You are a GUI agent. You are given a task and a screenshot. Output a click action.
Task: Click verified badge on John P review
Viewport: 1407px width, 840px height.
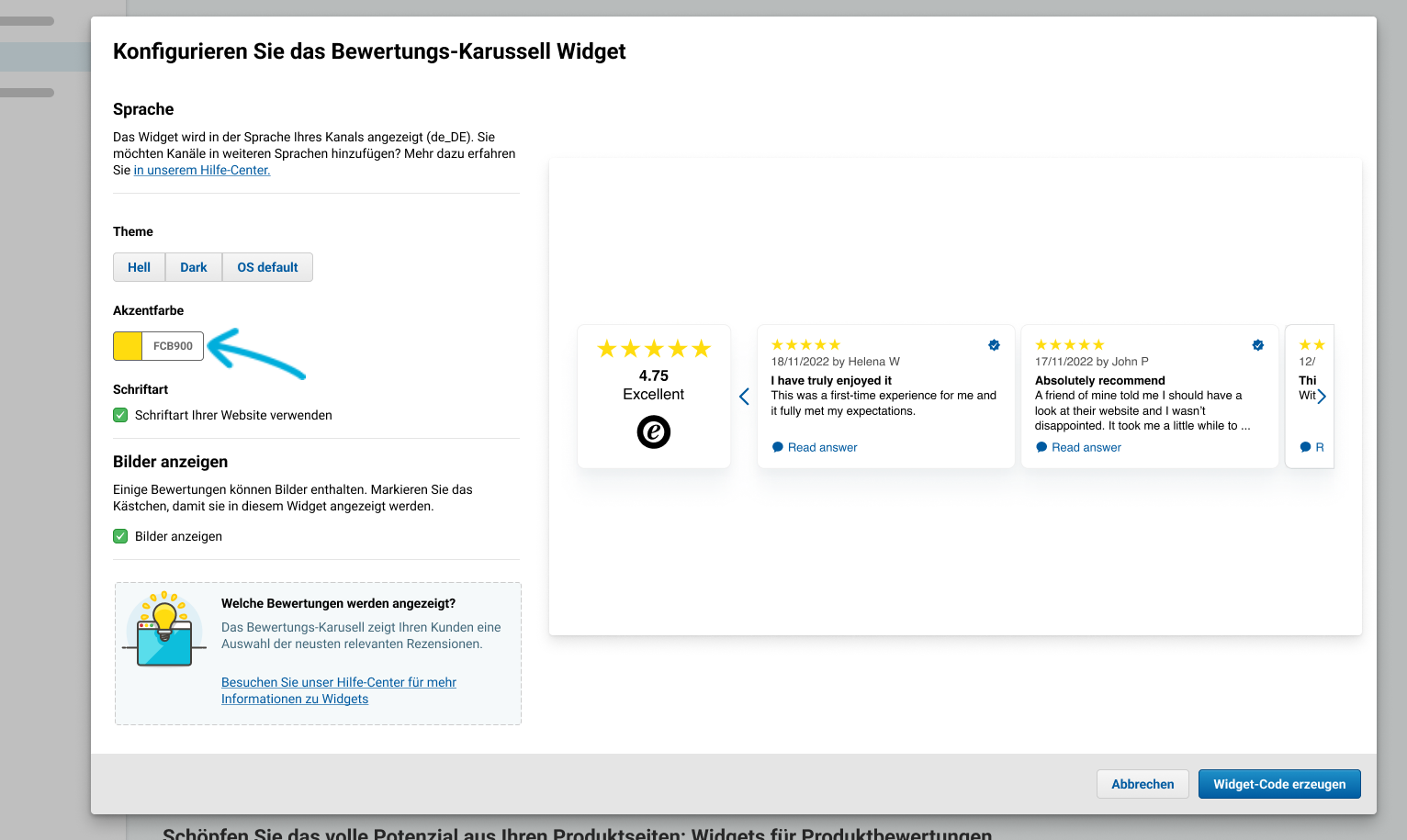pos(1258,345)
